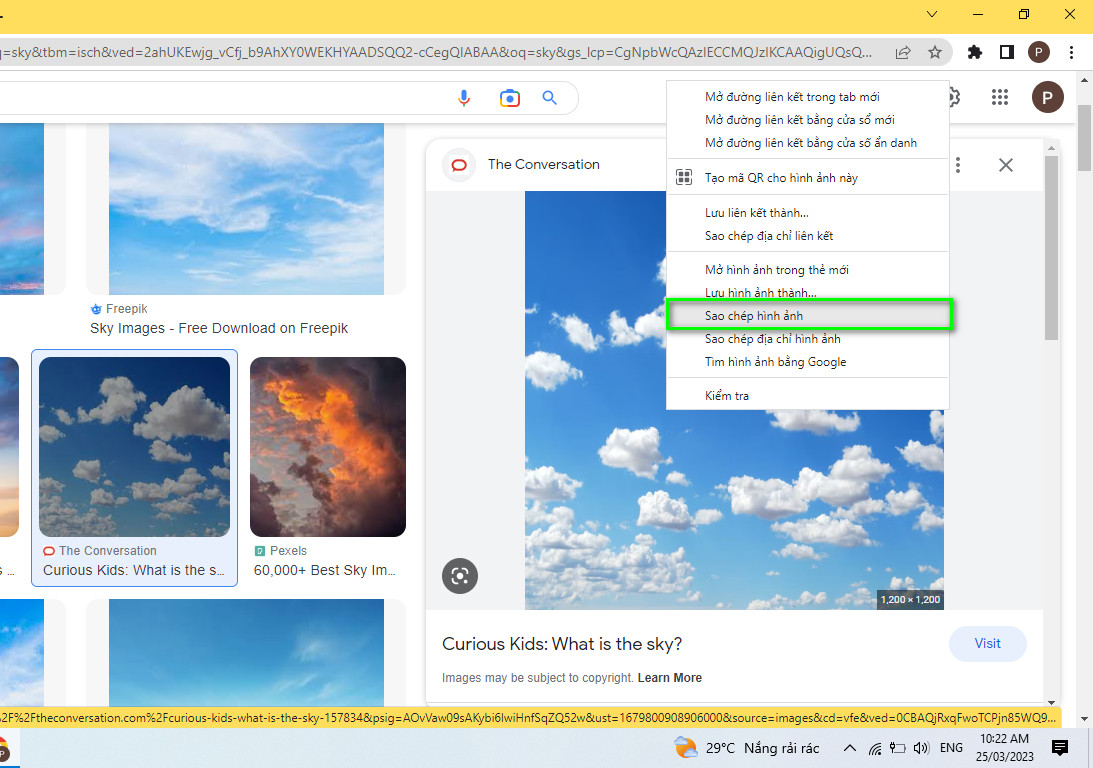Open the Google account avatar P
Screen dimensions: 1093x768
[1047, 98]
